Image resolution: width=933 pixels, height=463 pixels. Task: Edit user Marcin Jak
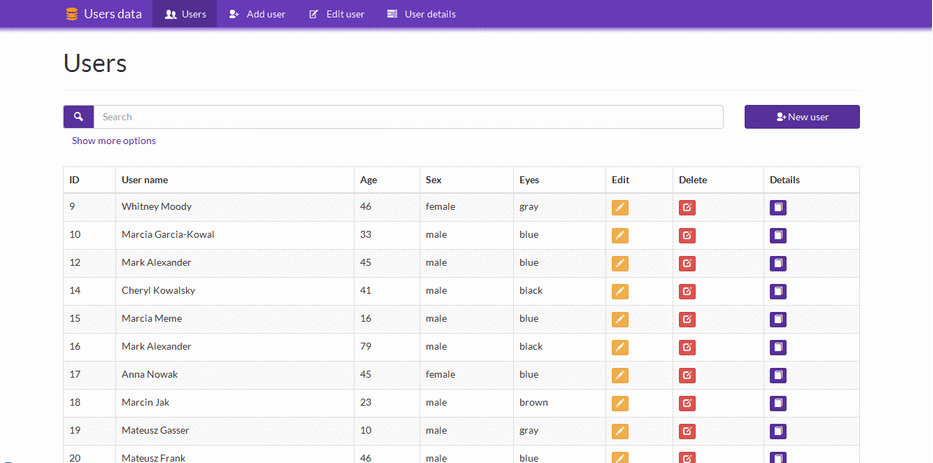[619, 403]
